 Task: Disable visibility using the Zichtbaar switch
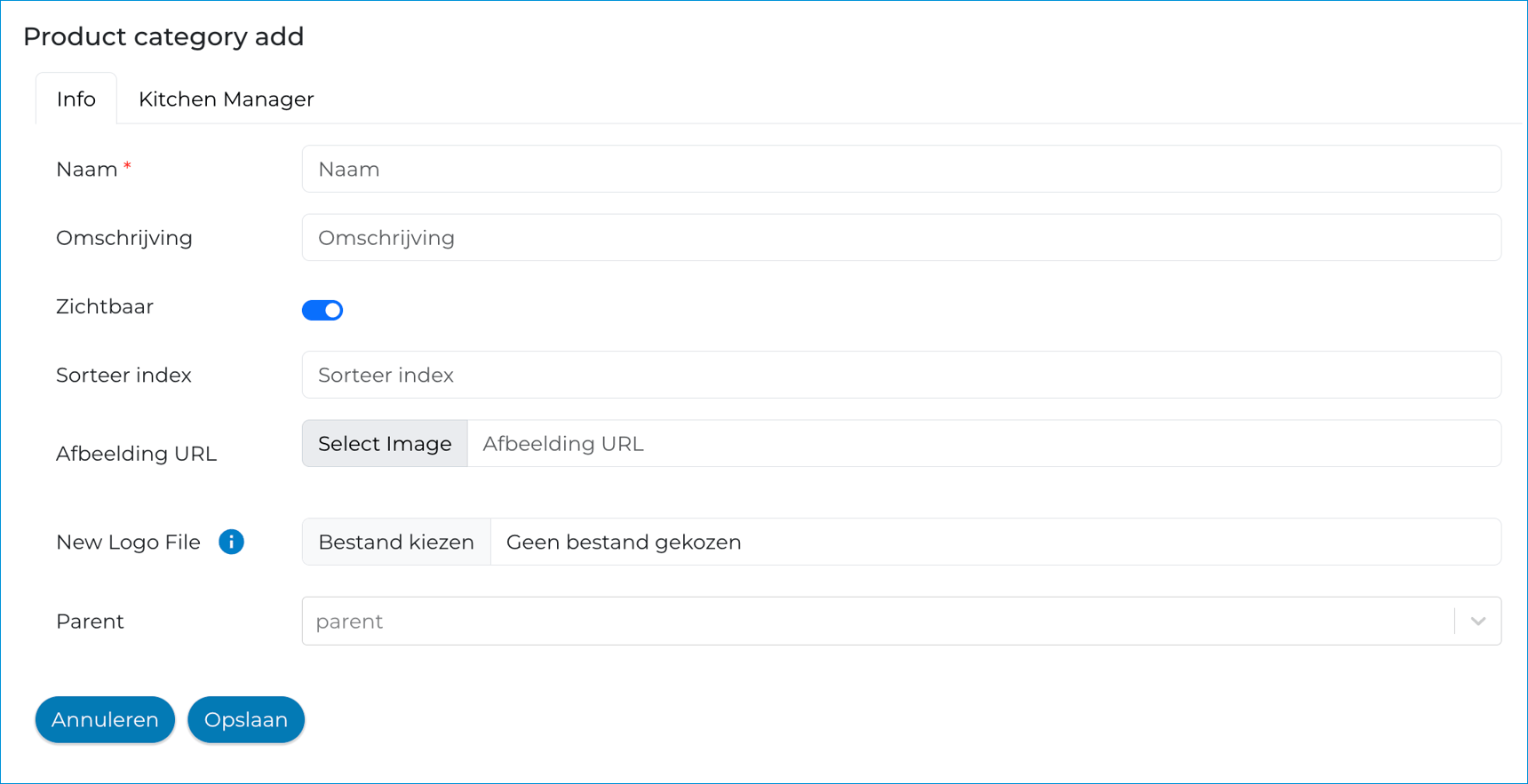[322, 309]
